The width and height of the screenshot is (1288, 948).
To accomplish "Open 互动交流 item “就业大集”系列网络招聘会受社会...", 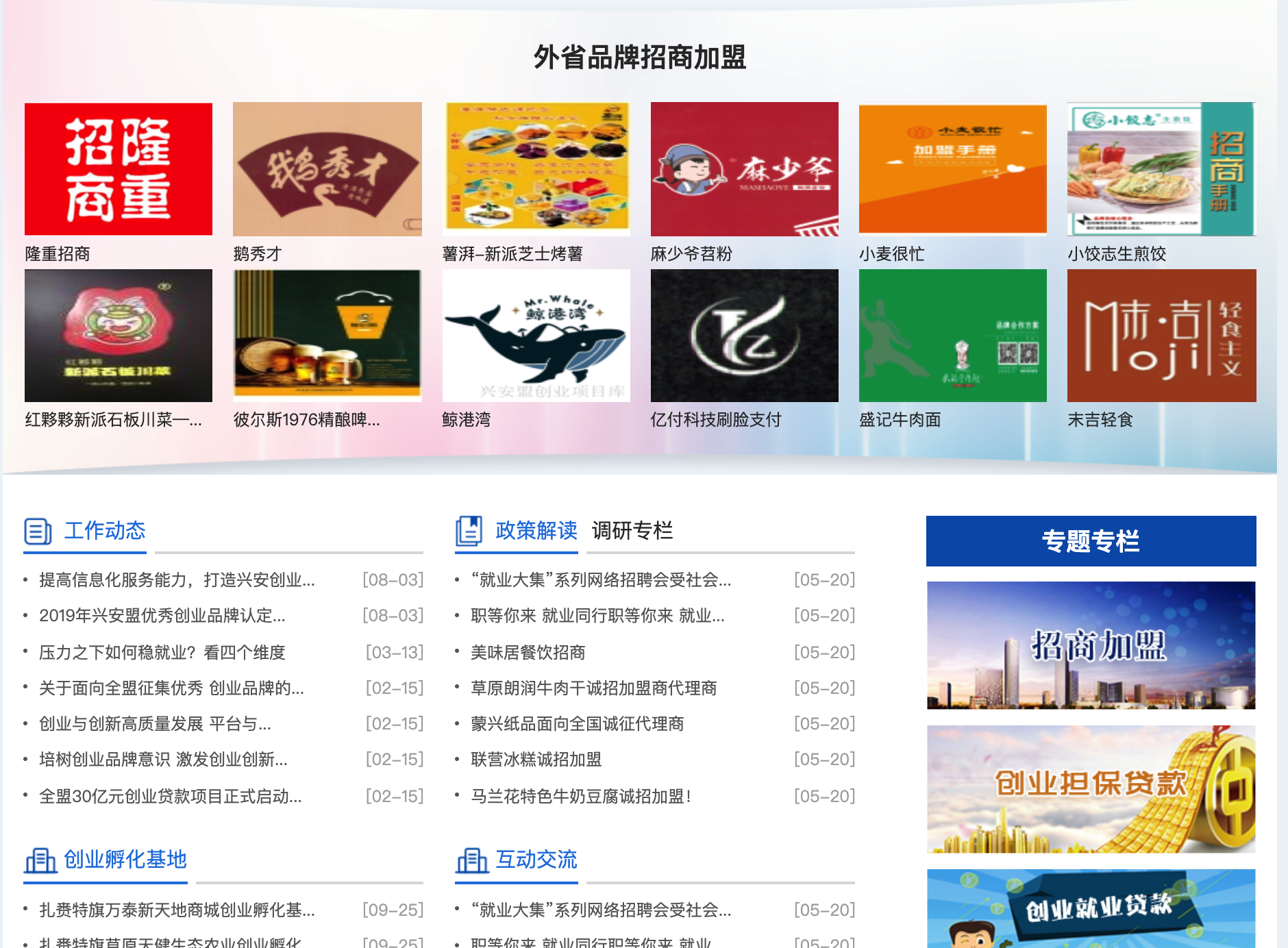I will pos(601,910).
